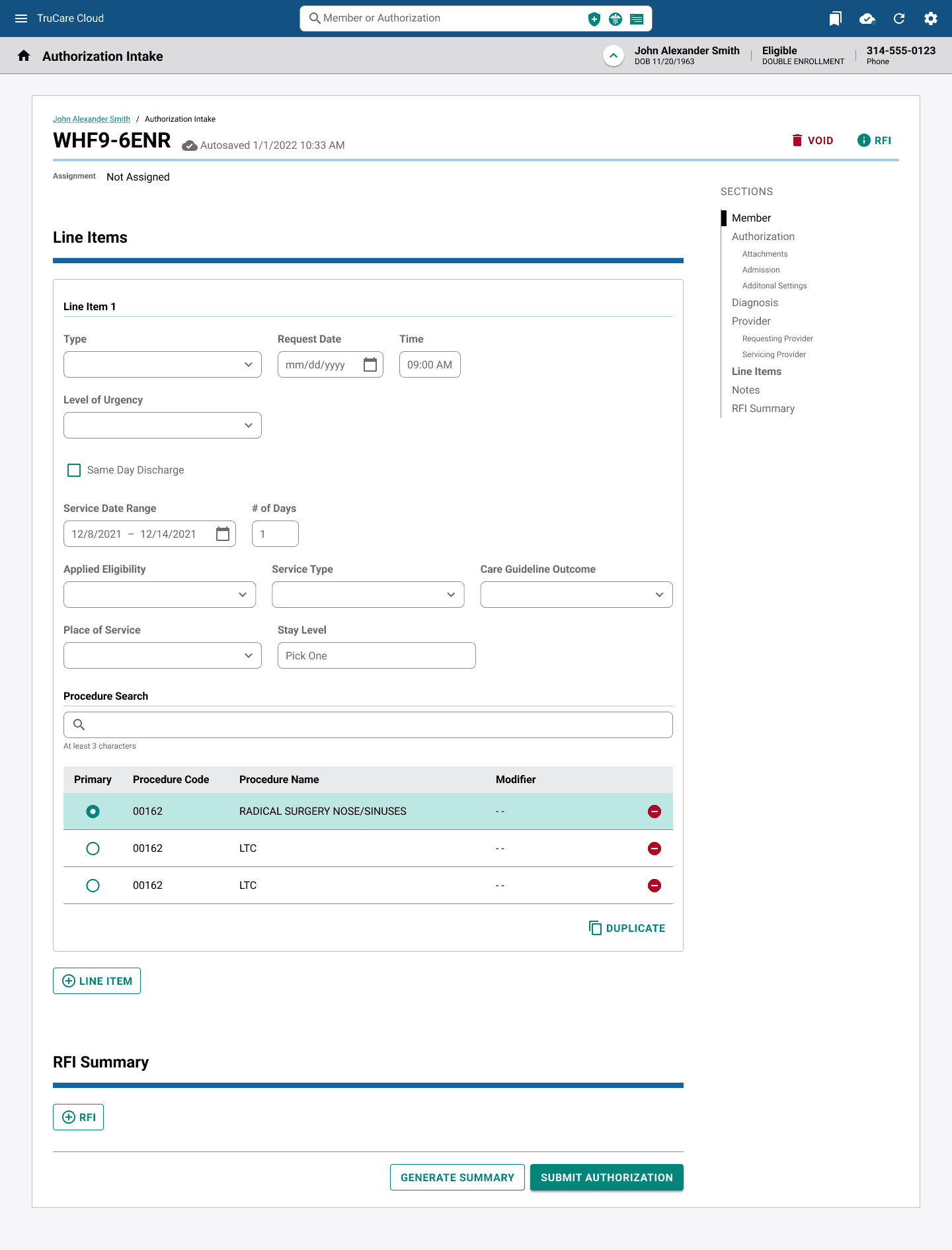Image resolution: width=952 pixels, height=1250 pixels.
Task: Remove the second procedure row (first LTC)
Action: 654,849
